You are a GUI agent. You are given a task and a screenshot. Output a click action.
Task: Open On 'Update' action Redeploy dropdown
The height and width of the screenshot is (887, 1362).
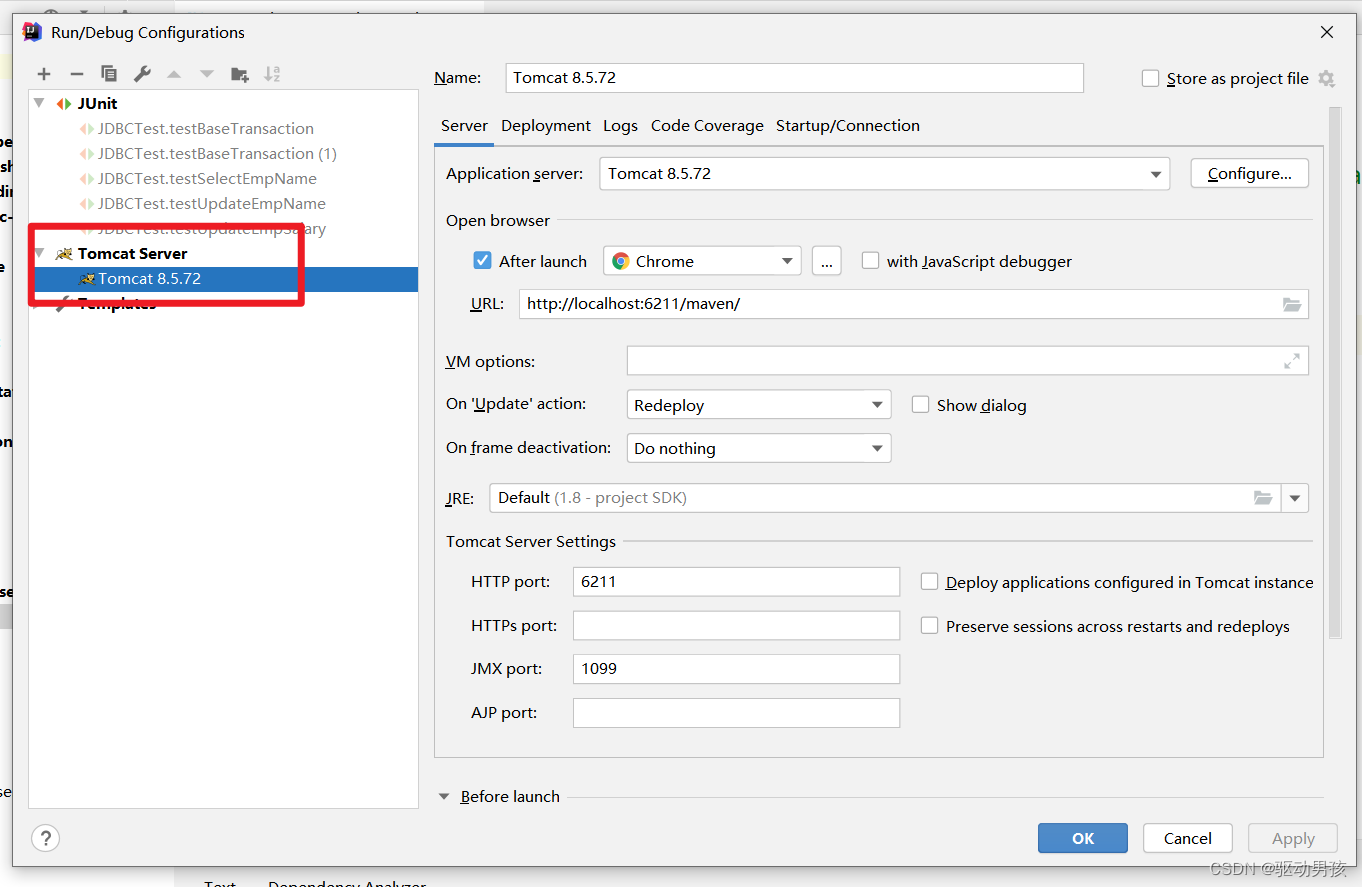[x=758, y=405]
